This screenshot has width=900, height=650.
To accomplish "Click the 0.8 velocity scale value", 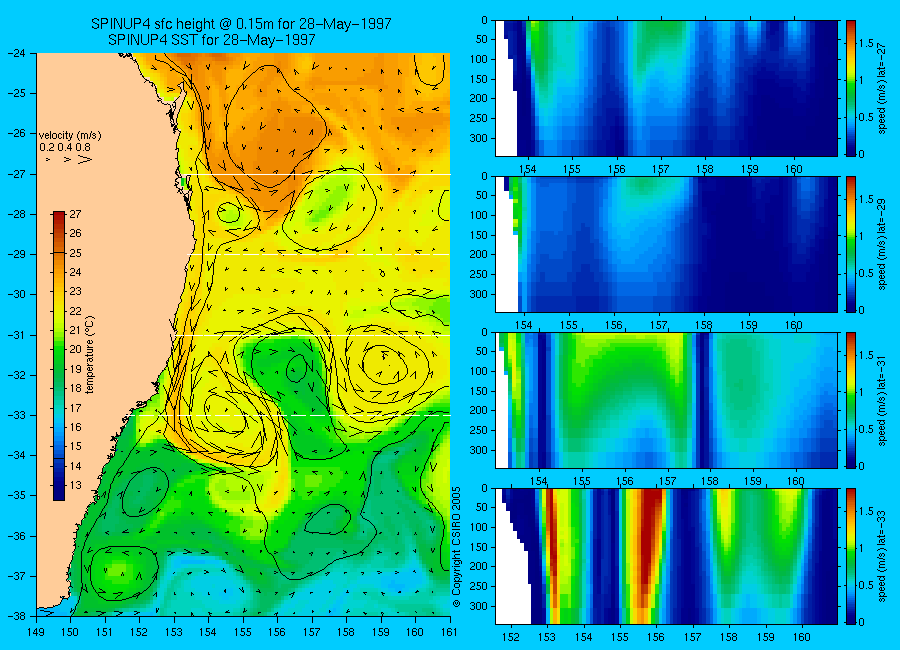I will (x=83, y=148).
